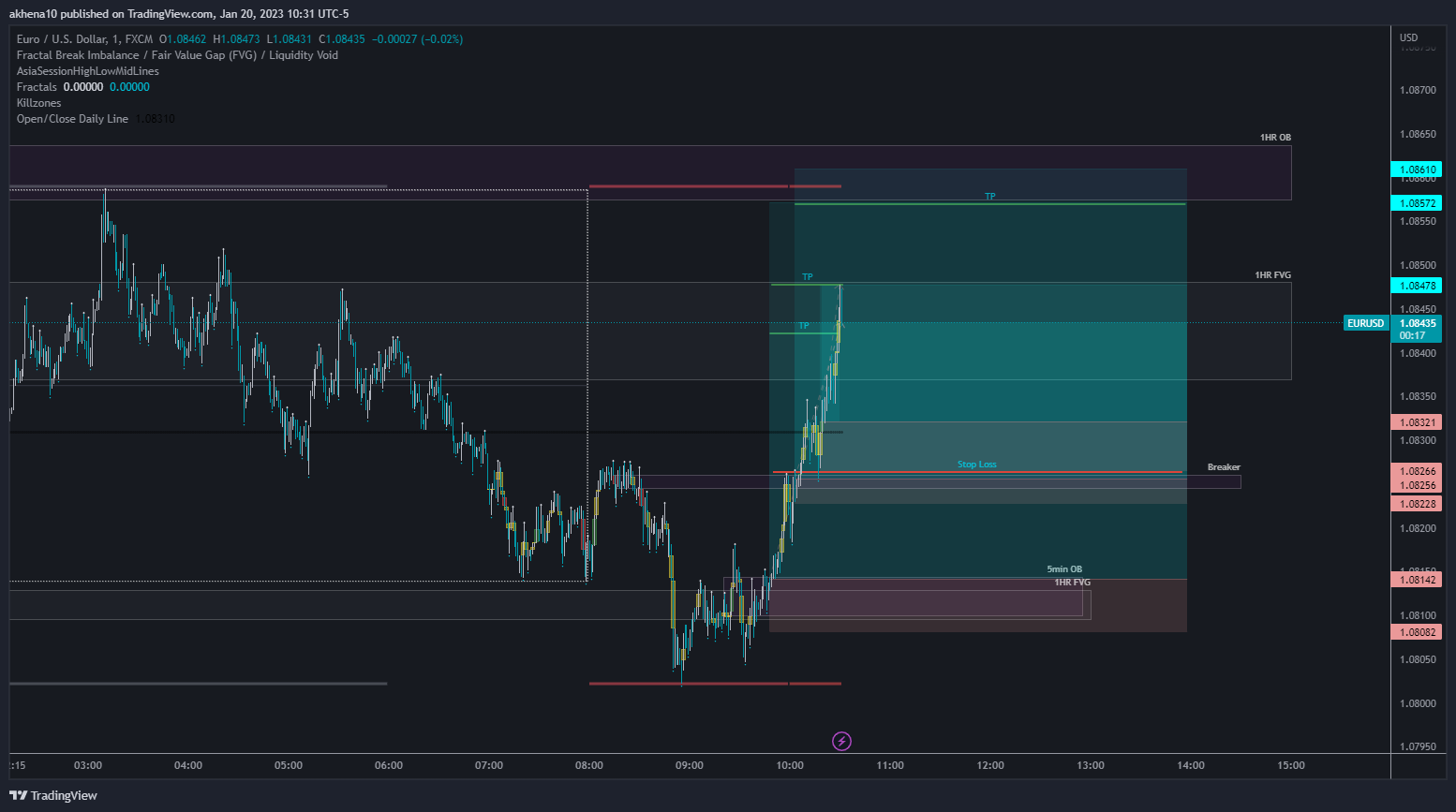Click the 5min OB zone label
Screen dimensions: 1456x812
coord(1064,569)
